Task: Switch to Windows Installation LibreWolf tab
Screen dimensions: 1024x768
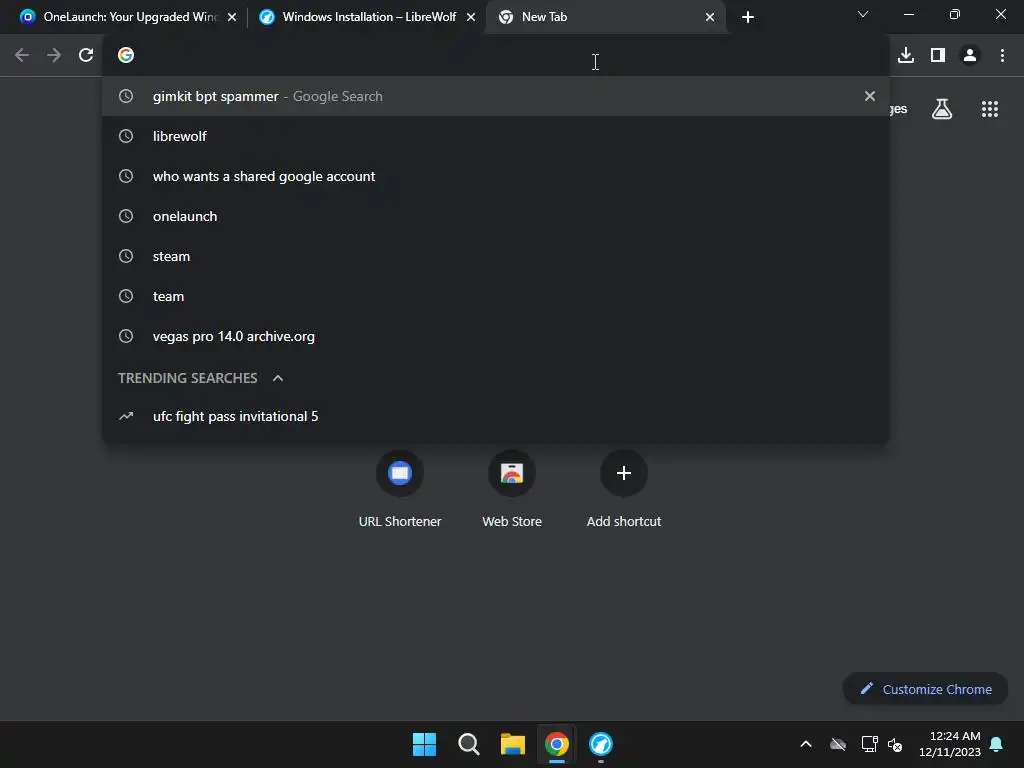Action: pos(366,17)
